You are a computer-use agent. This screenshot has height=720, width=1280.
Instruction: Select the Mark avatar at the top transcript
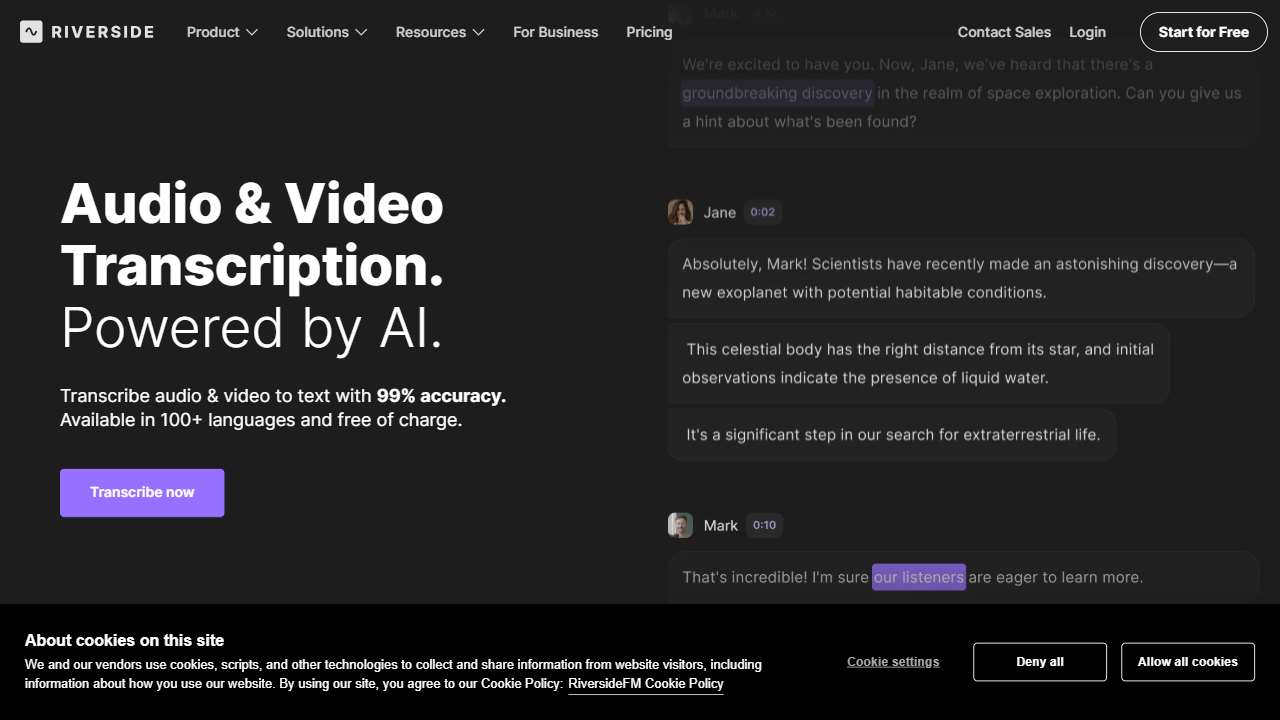(x=680, y=13)
